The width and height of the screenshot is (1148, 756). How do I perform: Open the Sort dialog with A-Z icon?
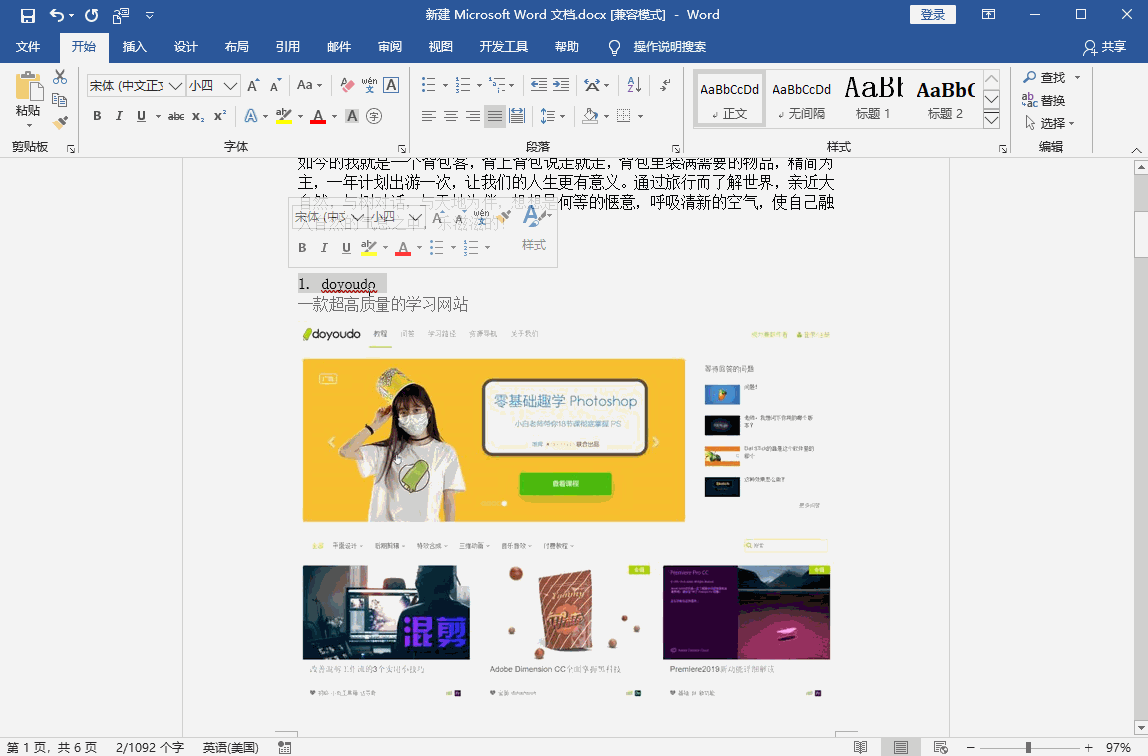(633, 84)
